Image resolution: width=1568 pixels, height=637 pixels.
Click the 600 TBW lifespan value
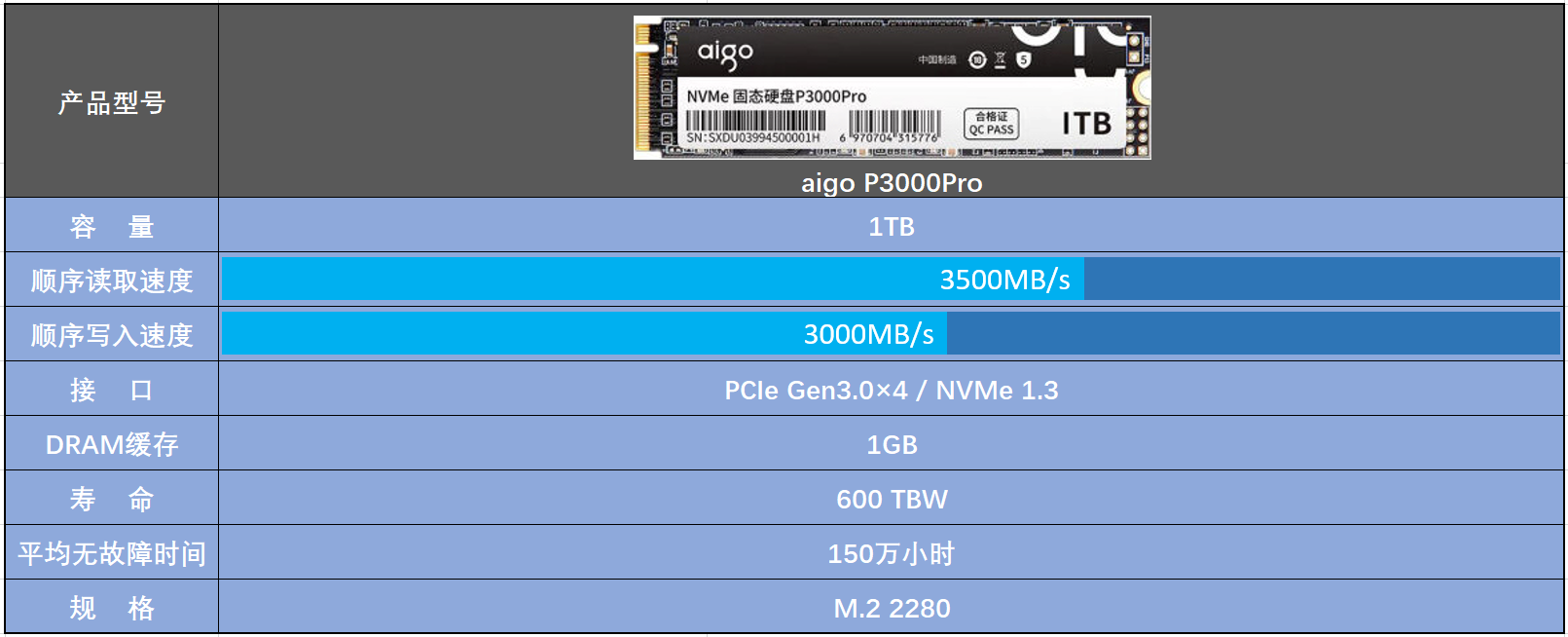[x=892, y=499]
